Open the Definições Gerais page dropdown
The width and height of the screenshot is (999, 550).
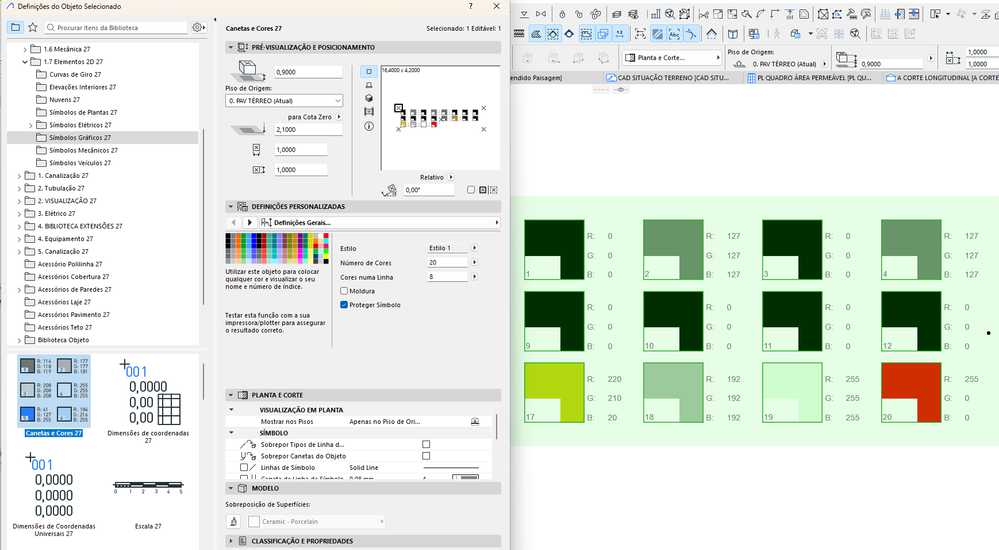(x=380, y=222)
